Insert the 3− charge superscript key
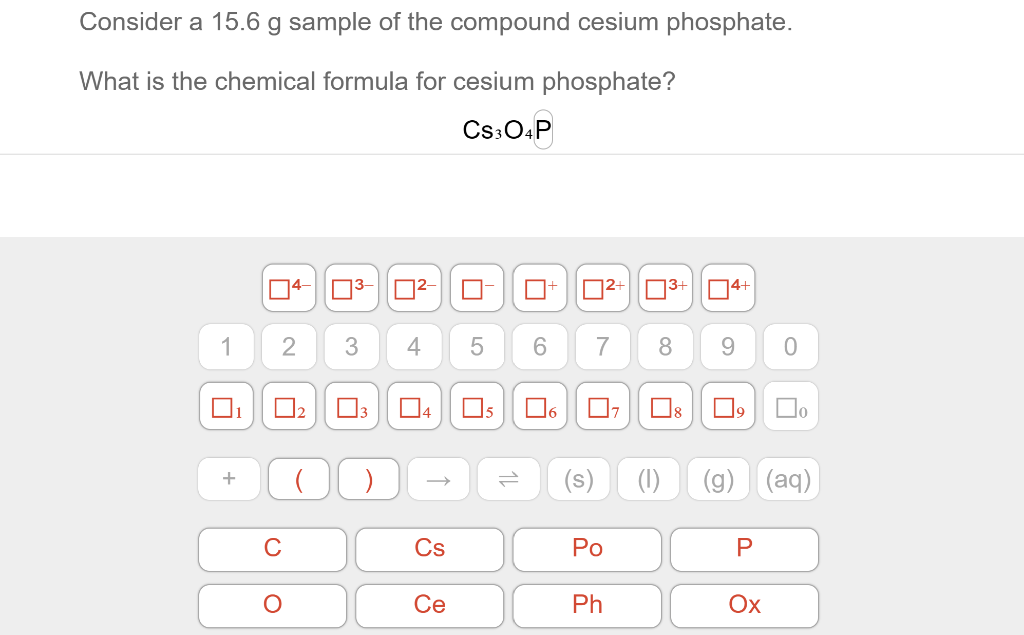 pyautogui.click(x=351, y=287)
